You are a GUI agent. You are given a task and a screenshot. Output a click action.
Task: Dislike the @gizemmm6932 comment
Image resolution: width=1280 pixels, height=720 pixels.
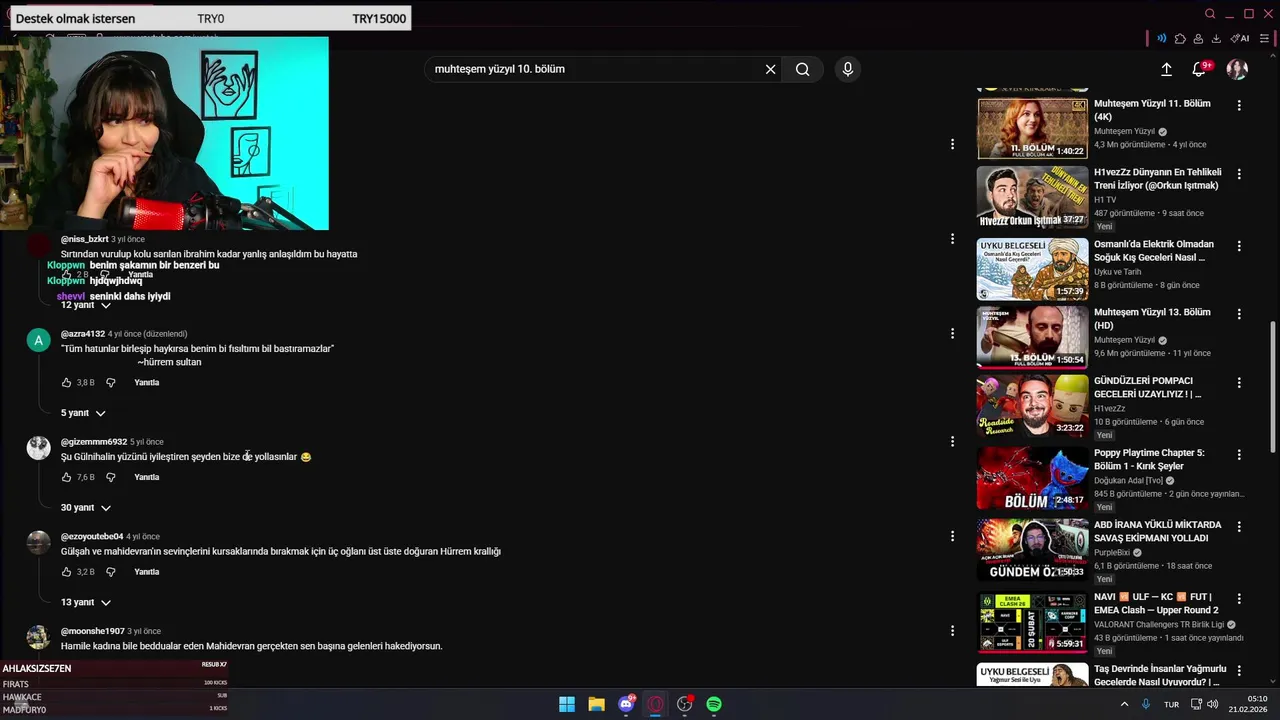tap(111, 477)
